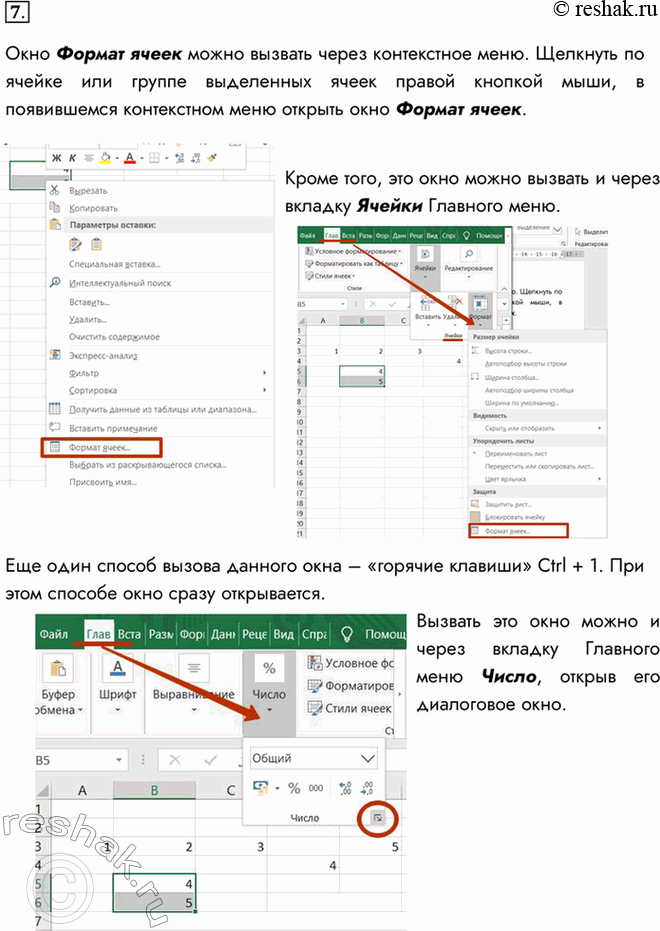Click the yellow fill color bucket

pyautogui.click(x=105, y=157)
